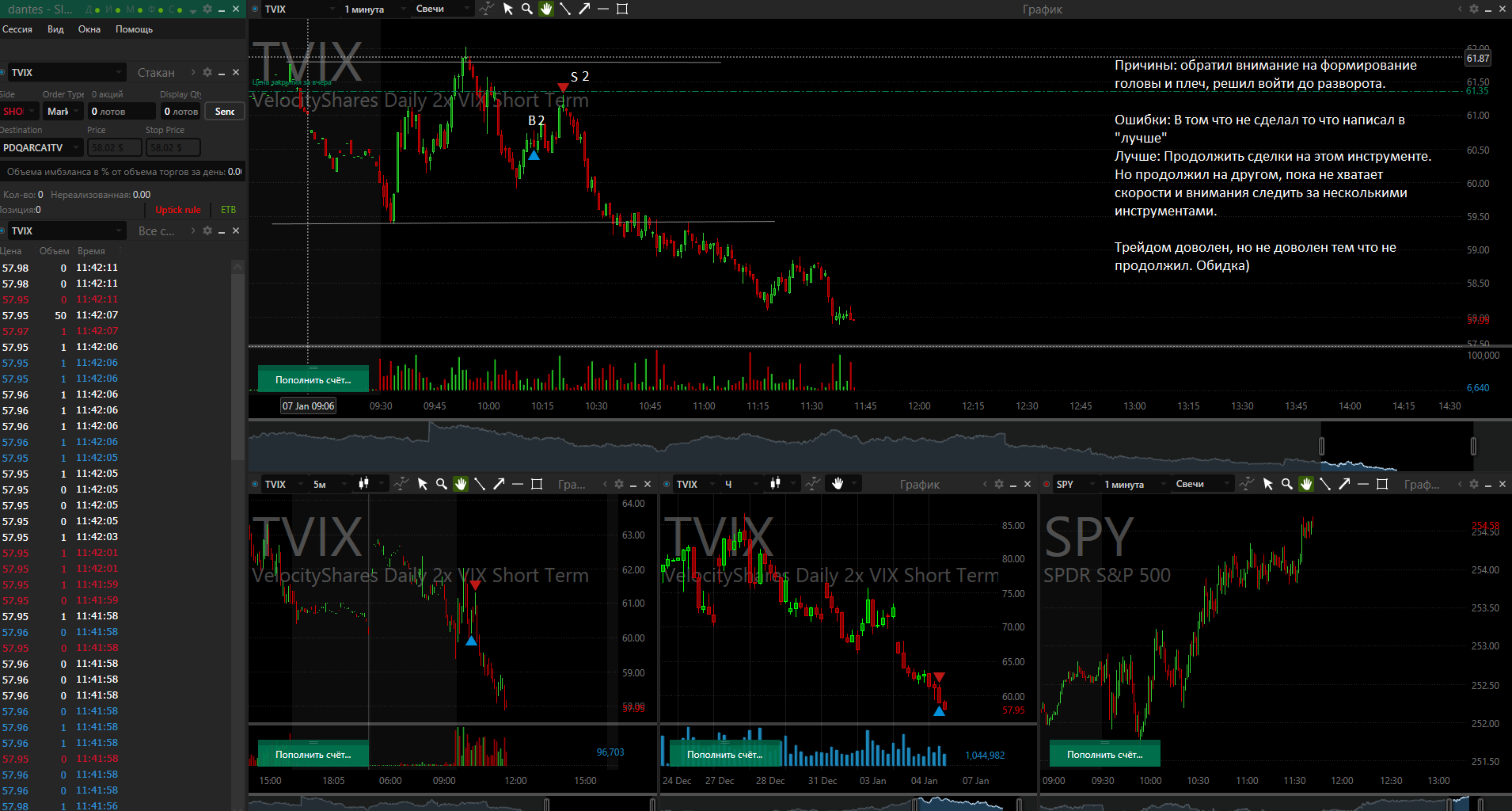The width and height of the screenshot is (1512, 811).
Task: Open candle style dropdown in the 5m TVIX chart
Action: pos(370,484)
